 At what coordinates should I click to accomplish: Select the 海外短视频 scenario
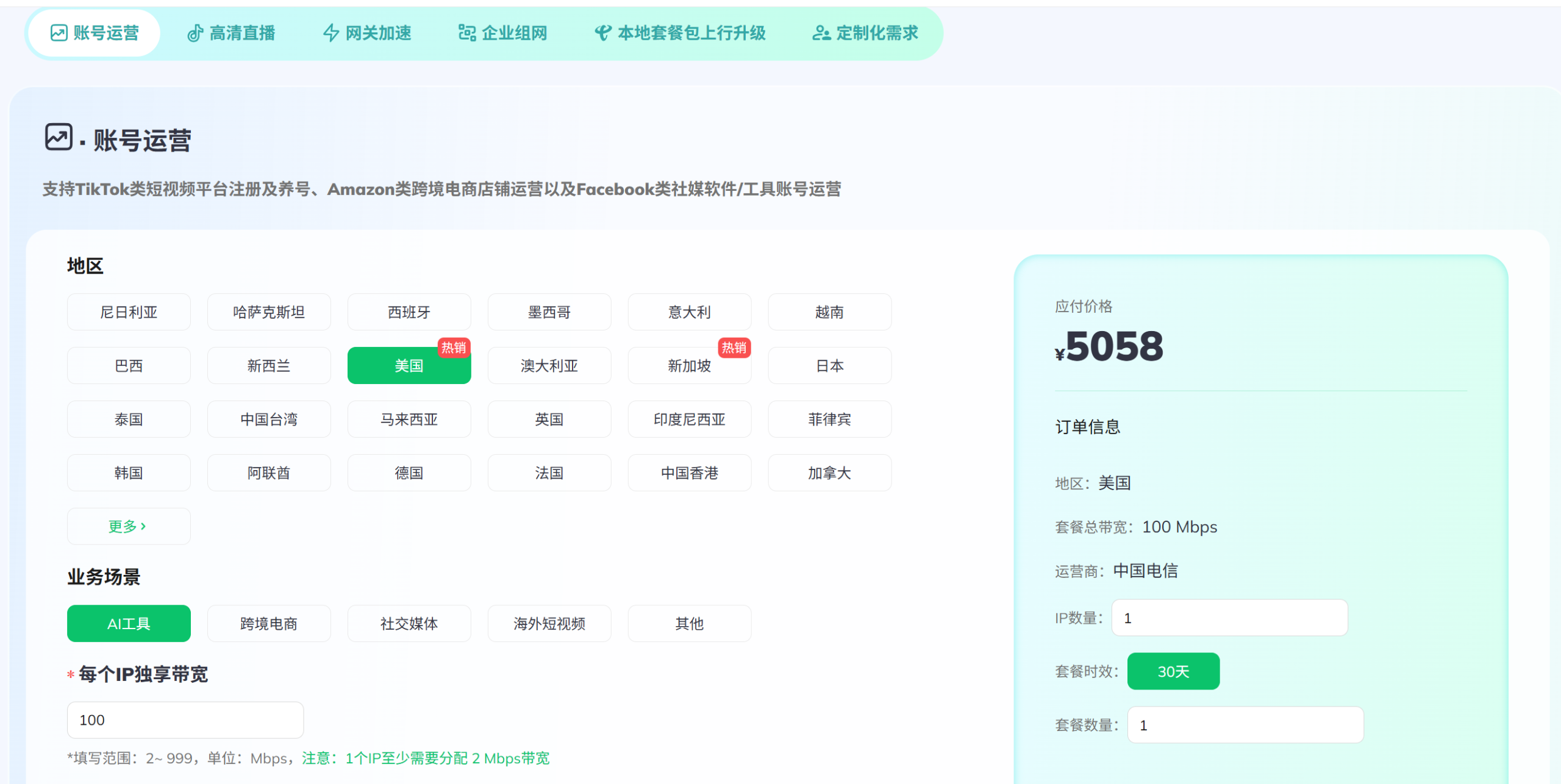tap(549, 623)
